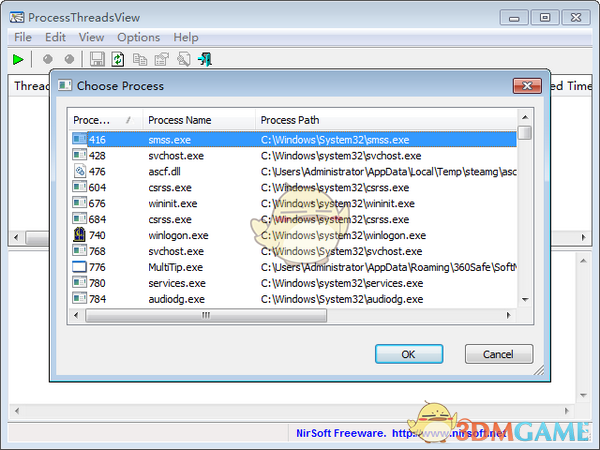The image size is (600, 450).
Task: Click the Choose Process dialog title icon
Action: [65, 85]
